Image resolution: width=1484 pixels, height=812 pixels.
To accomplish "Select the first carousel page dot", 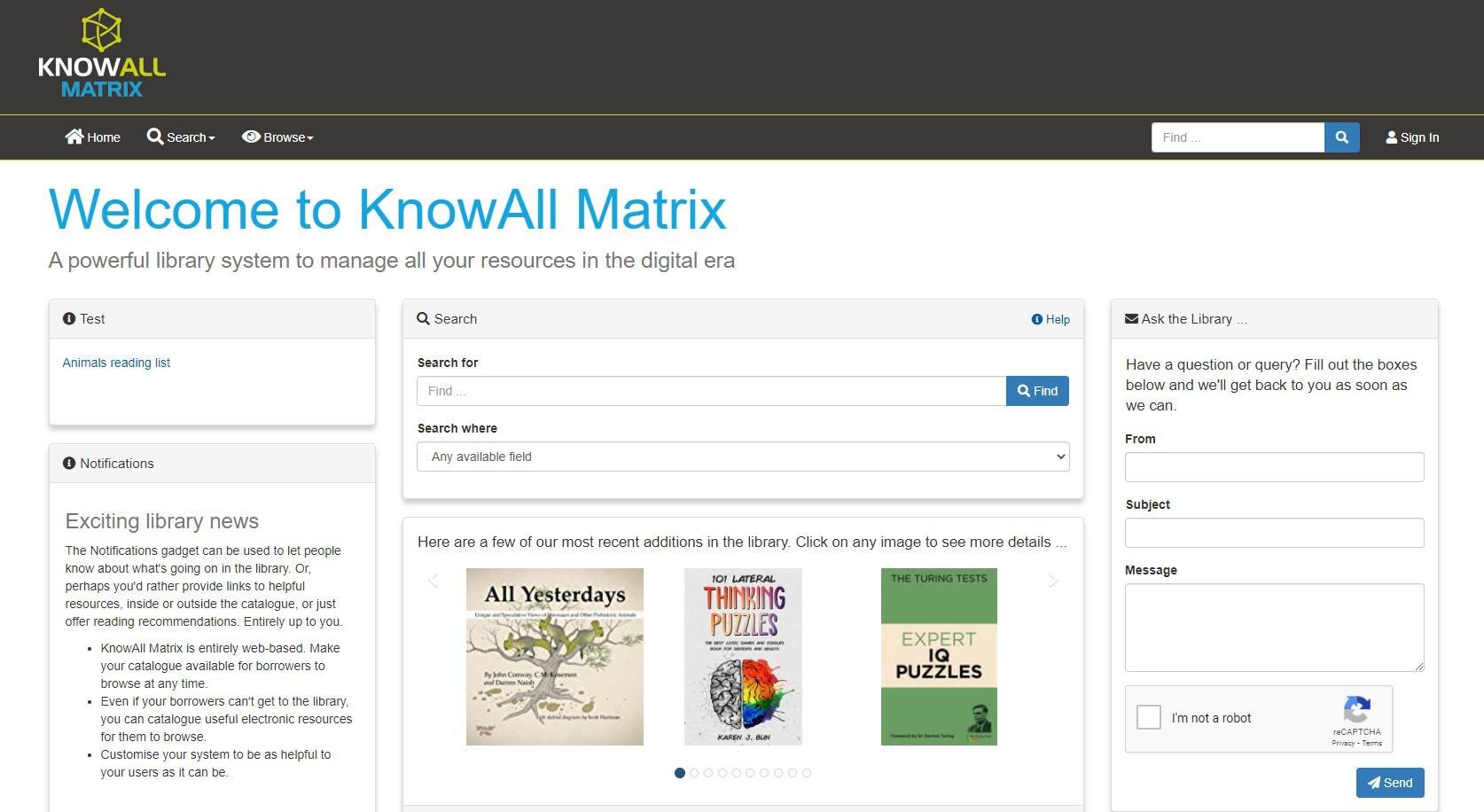I will pos(680,773).
